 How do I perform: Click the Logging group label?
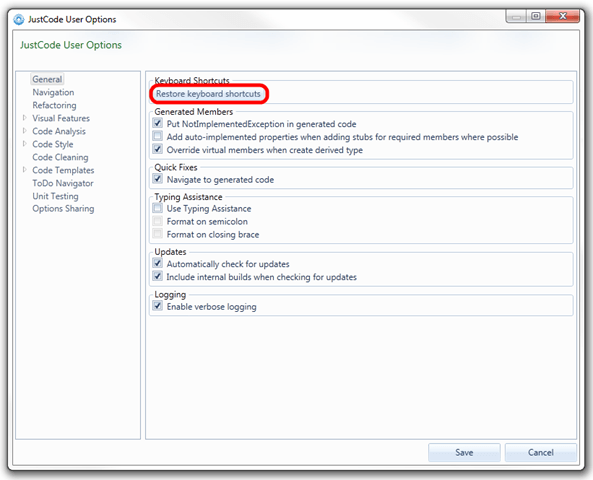pyautogui.click(x=170, y=294)
